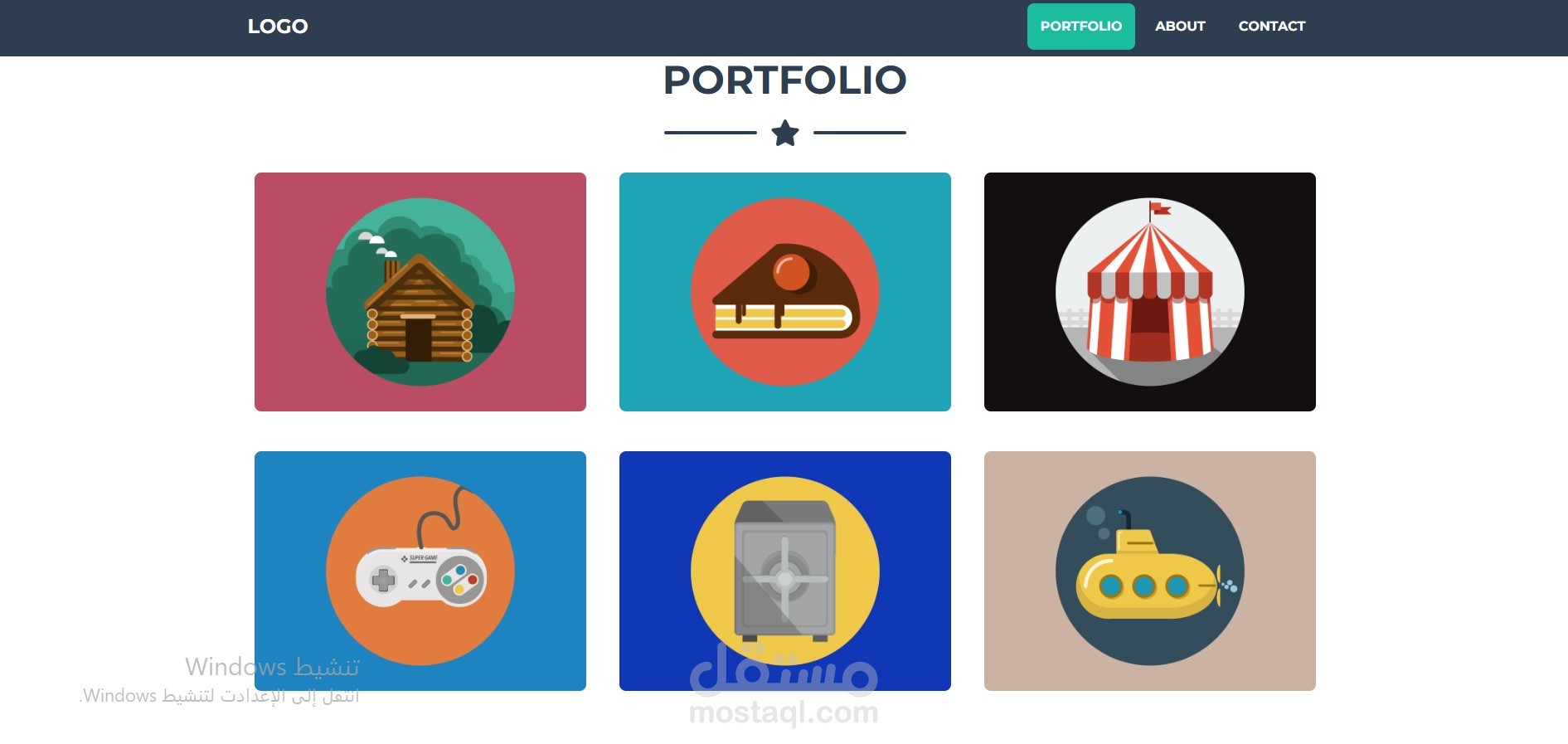Click the star icon under the heading
Viewport: 1568px width, 744px height.
(x=785, y=133)
